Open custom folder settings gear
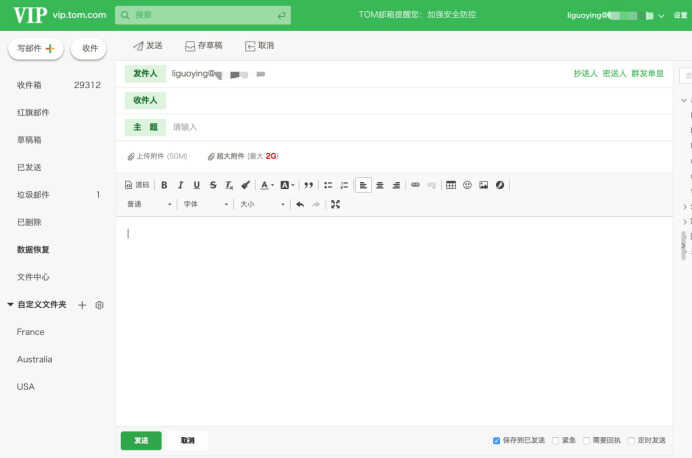The width and height of the screenshot is (692, 458). [x=99, y=305]
